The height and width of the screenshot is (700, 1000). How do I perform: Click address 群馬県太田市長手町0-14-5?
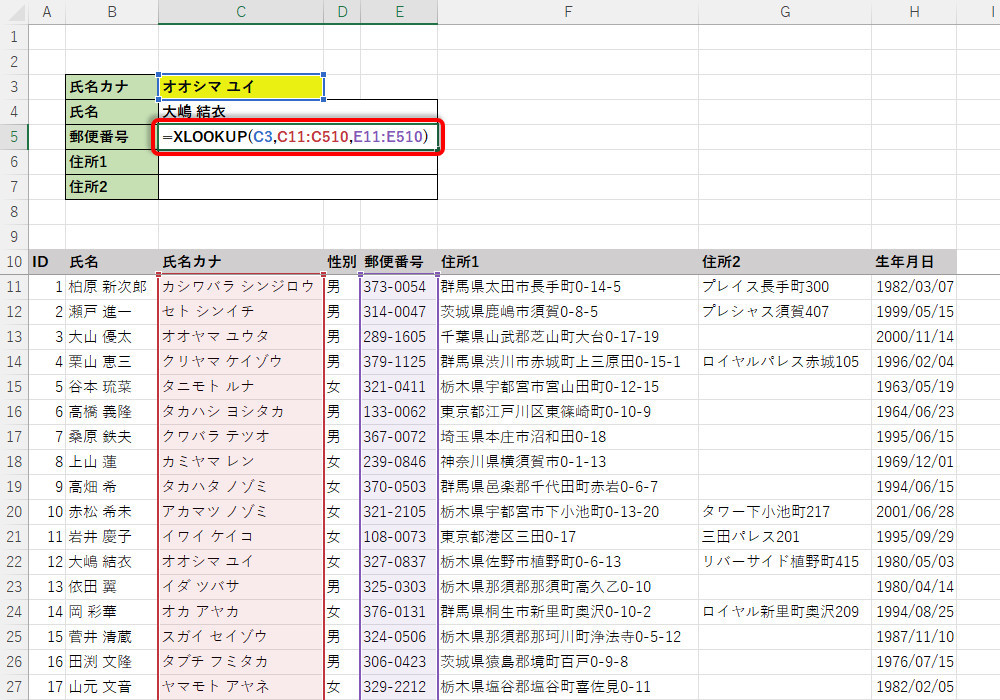pos(568,287)
